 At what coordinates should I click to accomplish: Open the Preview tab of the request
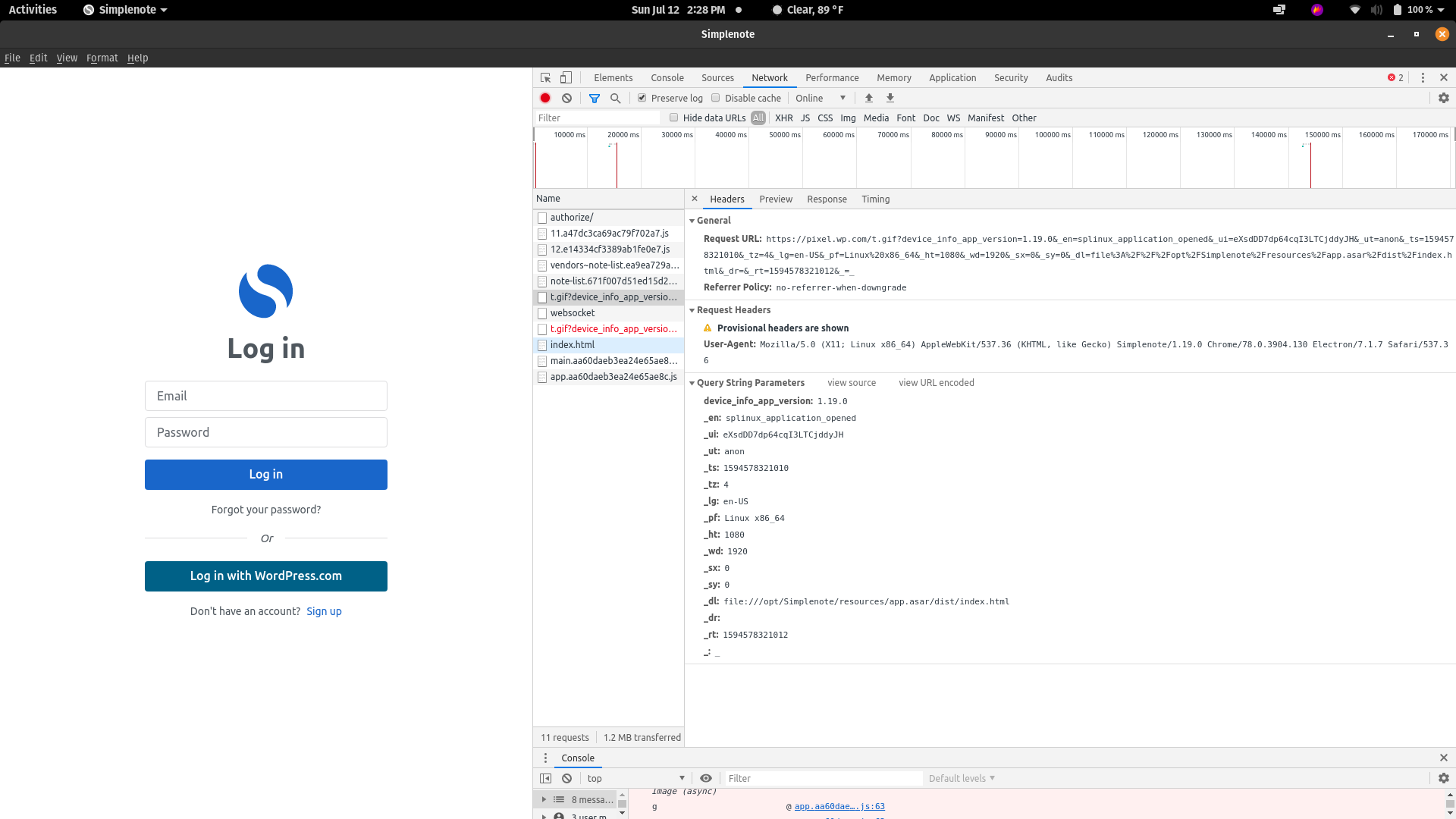tap(776, 199)
